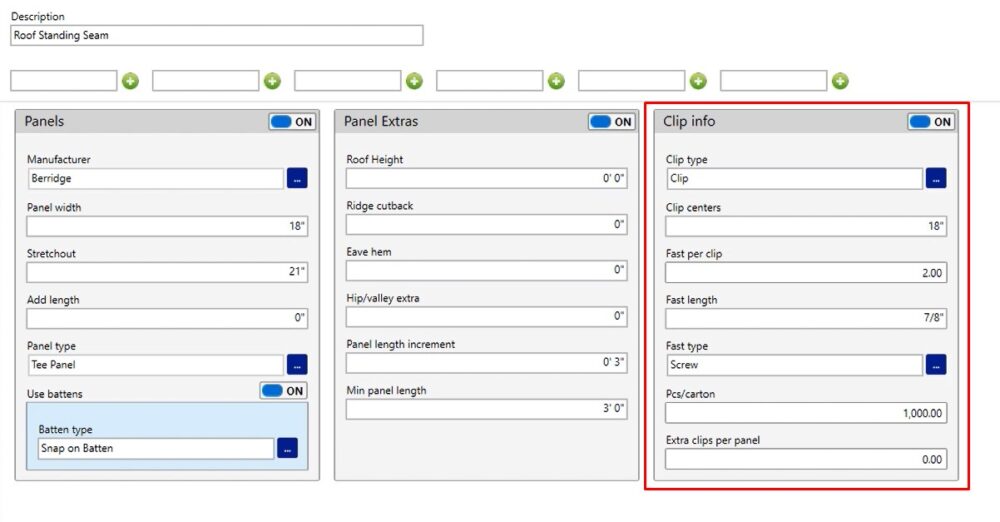Open Batten type browse button
This screenshot has width=1000, height=522.
click(288, 448)
